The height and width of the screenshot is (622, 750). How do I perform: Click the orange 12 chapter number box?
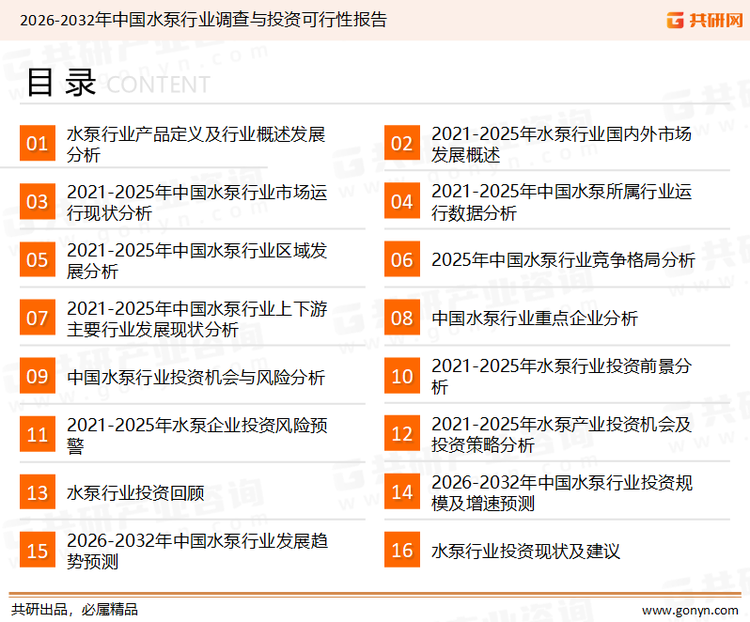click(x=402, y=434)
